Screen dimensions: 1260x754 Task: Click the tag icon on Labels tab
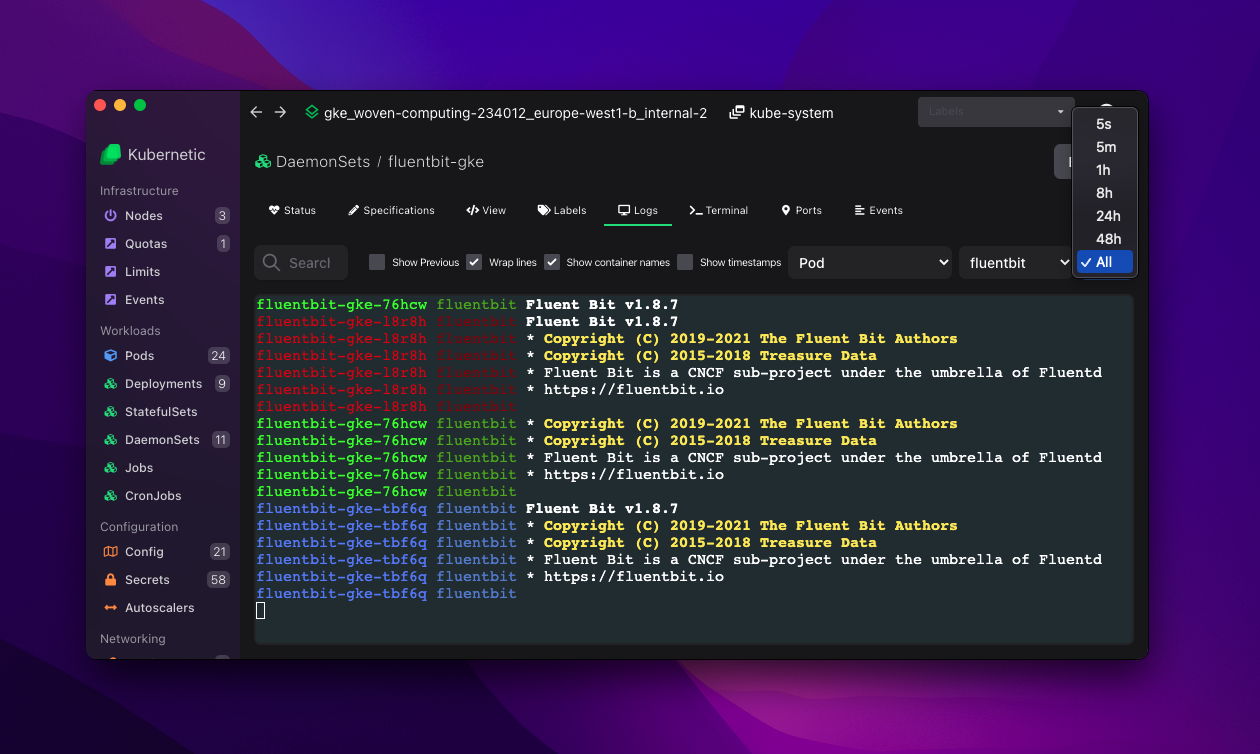(x=544, y=211)
